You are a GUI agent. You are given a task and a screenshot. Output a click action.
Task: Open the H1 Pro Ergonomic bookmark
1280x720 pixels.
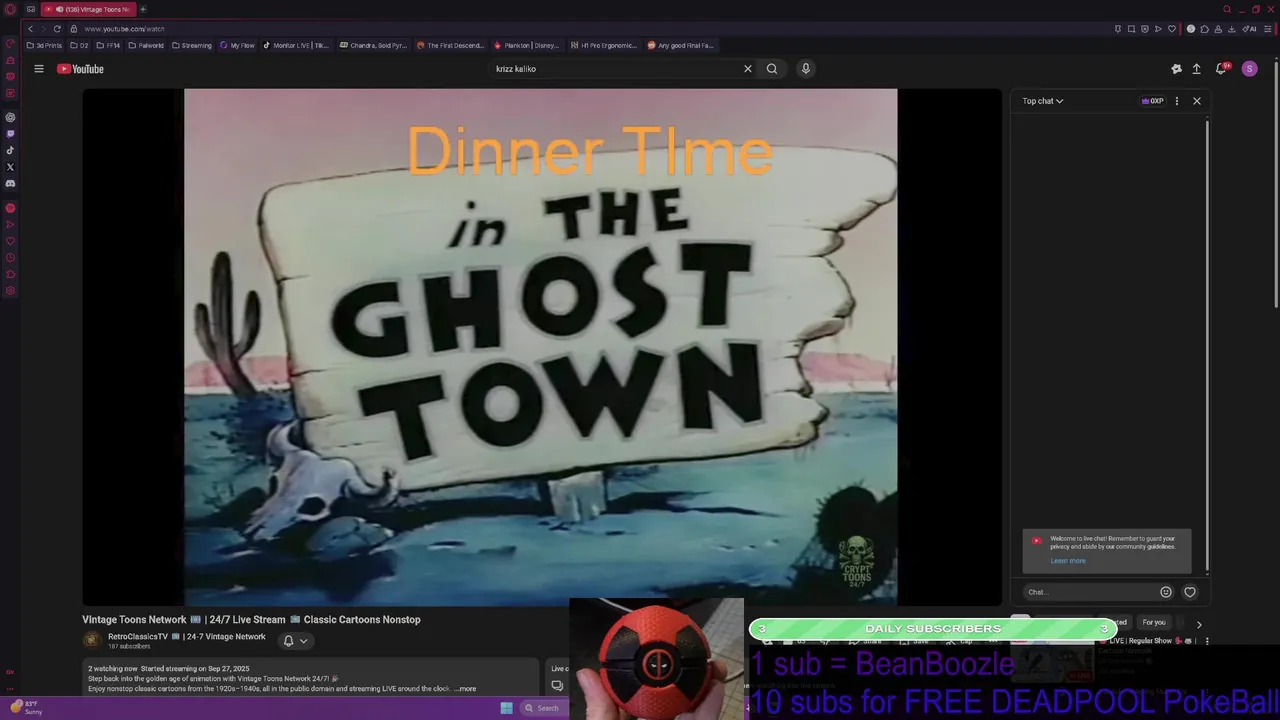[603, 45]
